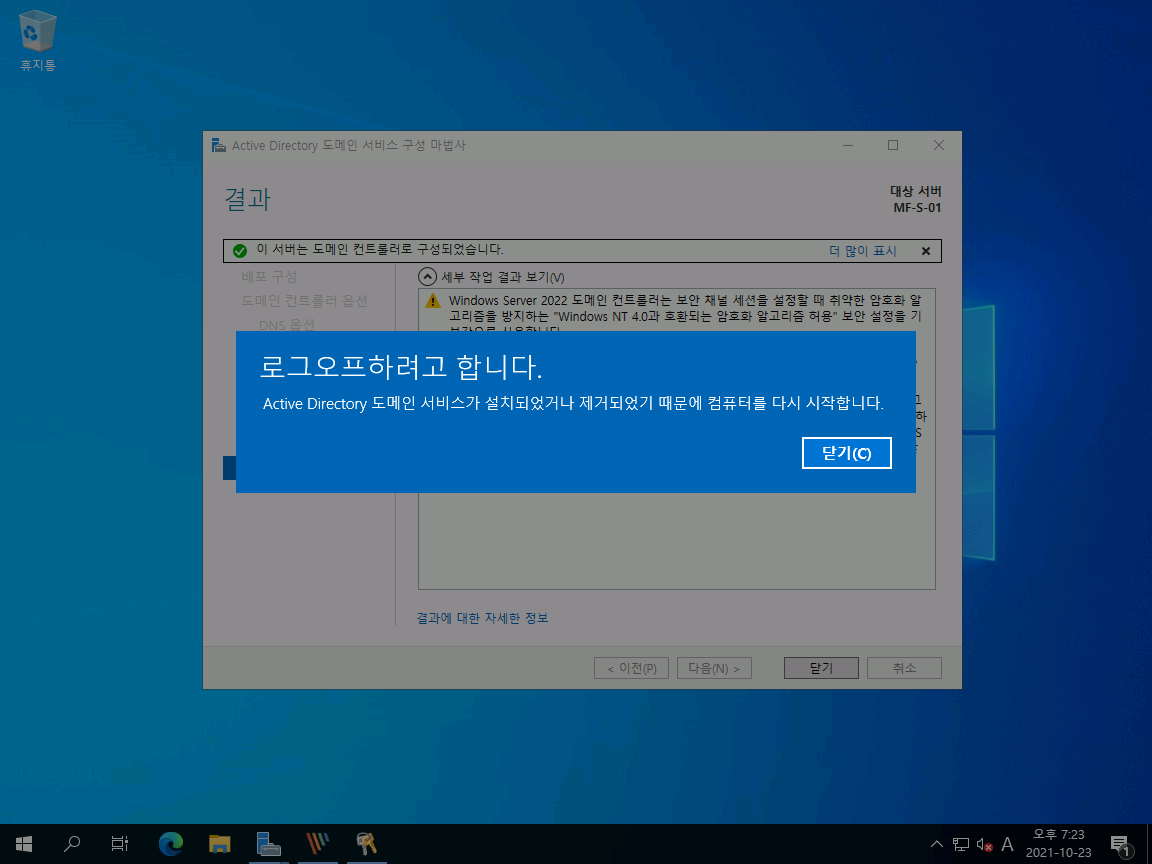The width and height of the screenshot is (1152, 864).
Task: Click the 취소 button in wizard
Action: point(904,668)
